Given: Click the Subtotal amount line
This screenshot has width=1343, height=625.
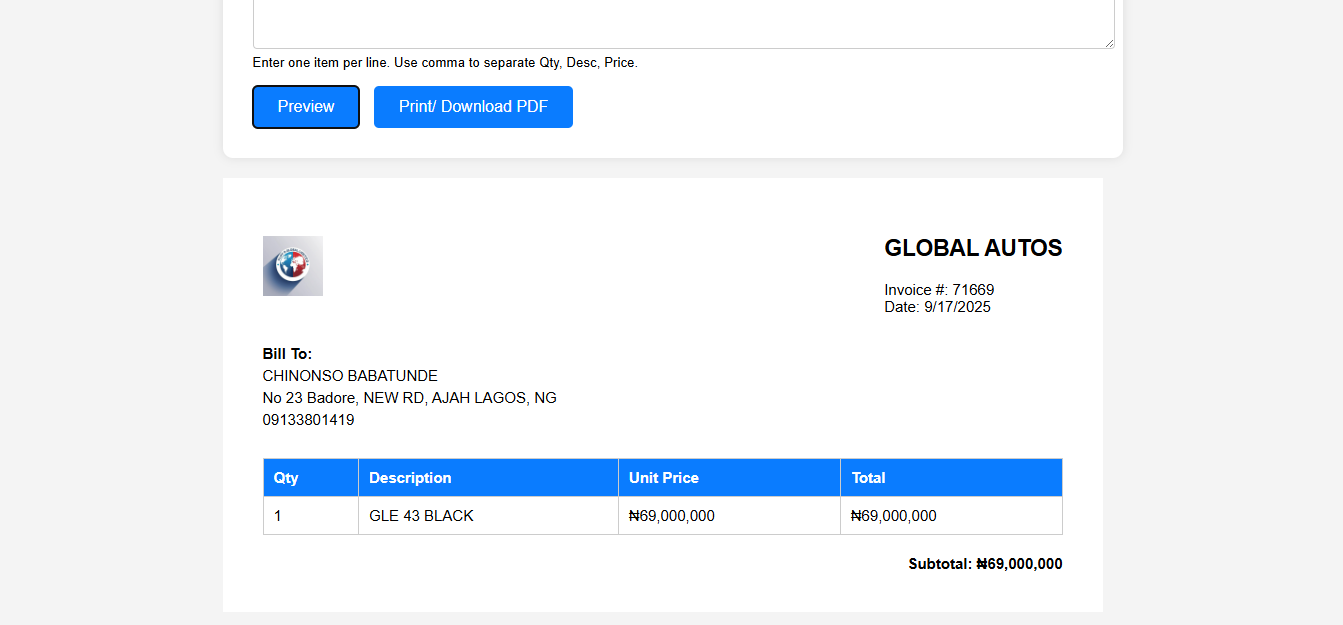Looking at the screenshot, I should pyautogui.click(x=985, y=564).
